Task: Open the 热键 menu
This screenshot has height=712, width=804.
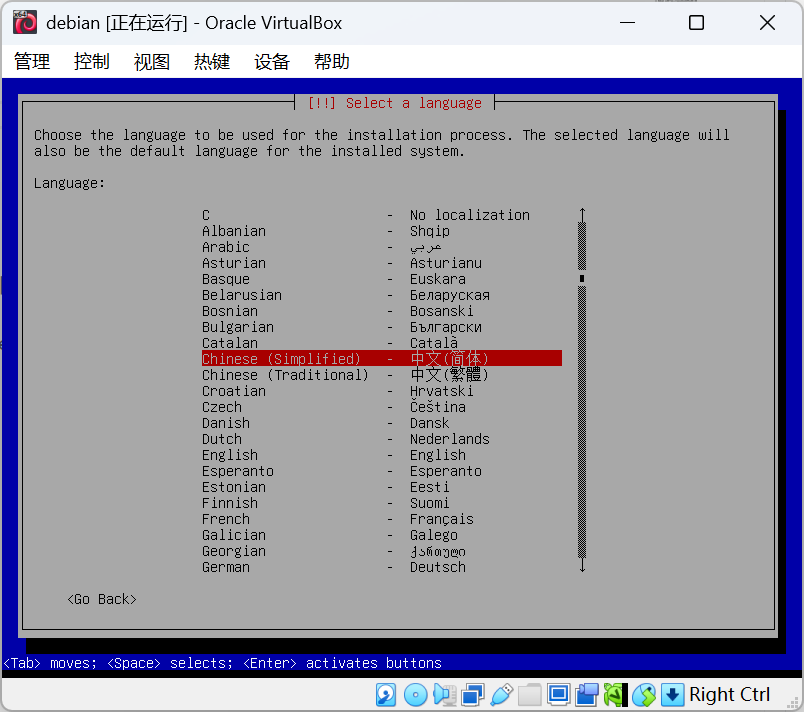Action: coord(212,62)
